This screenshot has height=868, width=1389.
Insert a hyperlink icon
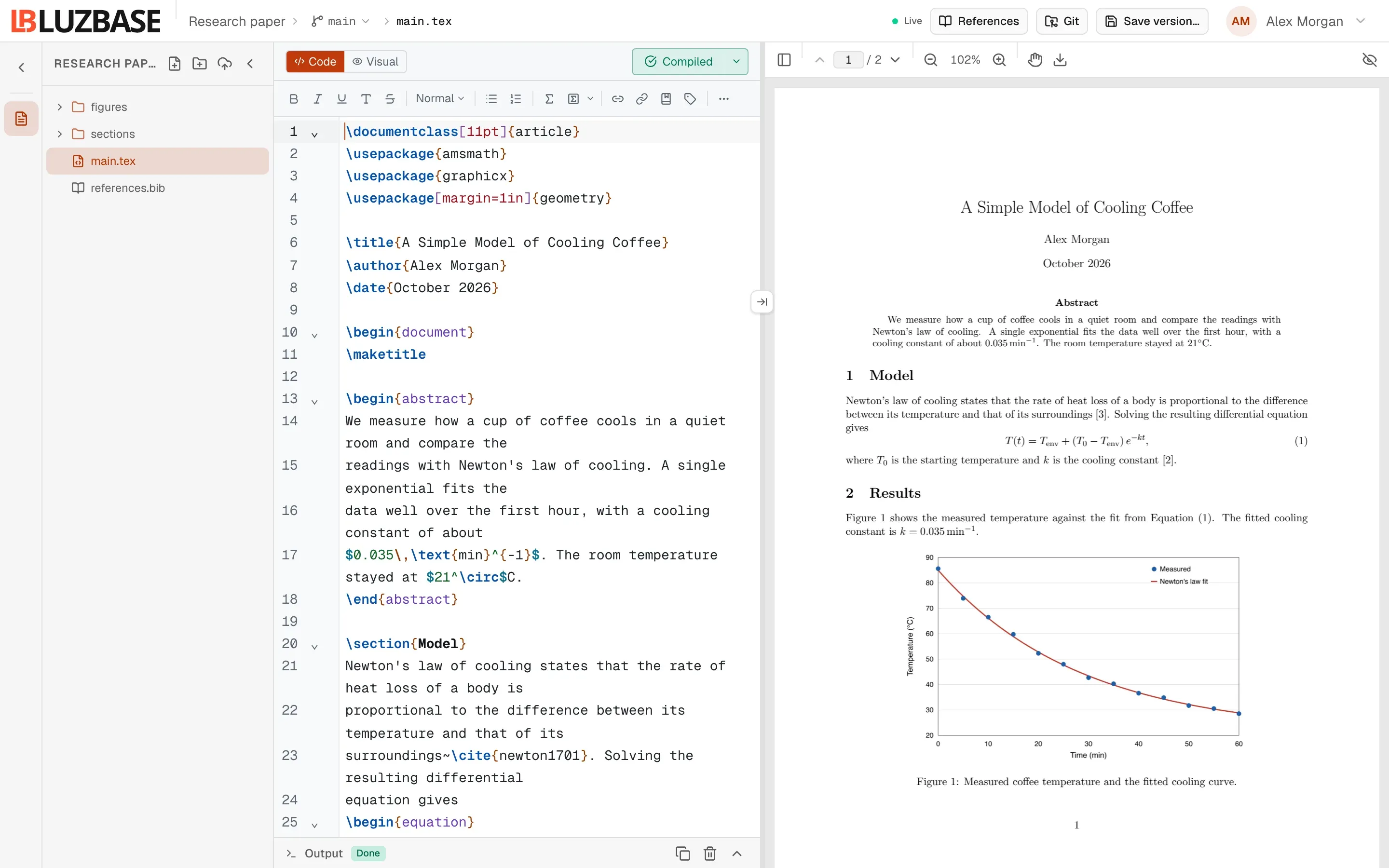click(x=618, y=99)
